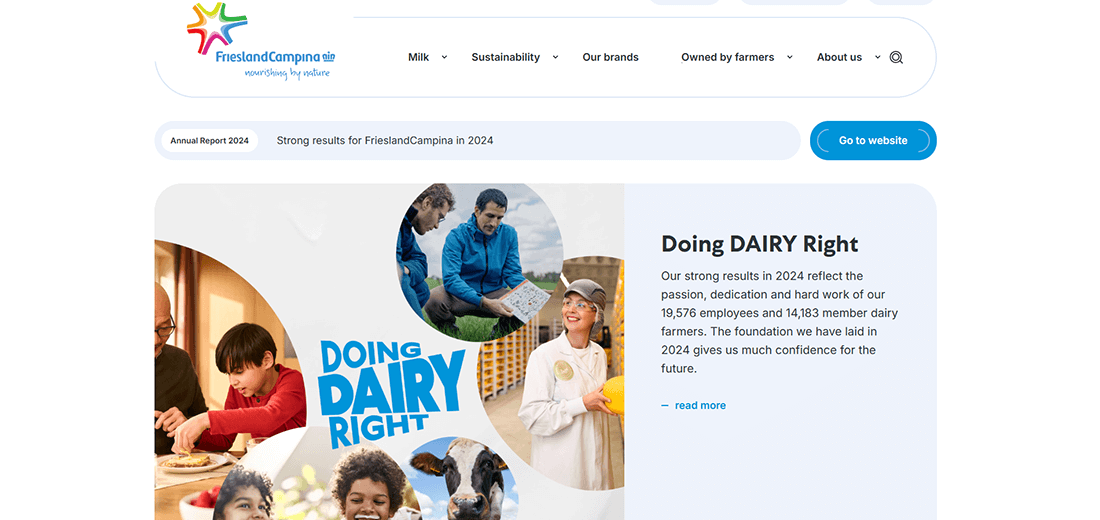The image size is (1100, 520).
Task: Expand the chevron next to Owned by farmers
Action: (x=789, y=58)
